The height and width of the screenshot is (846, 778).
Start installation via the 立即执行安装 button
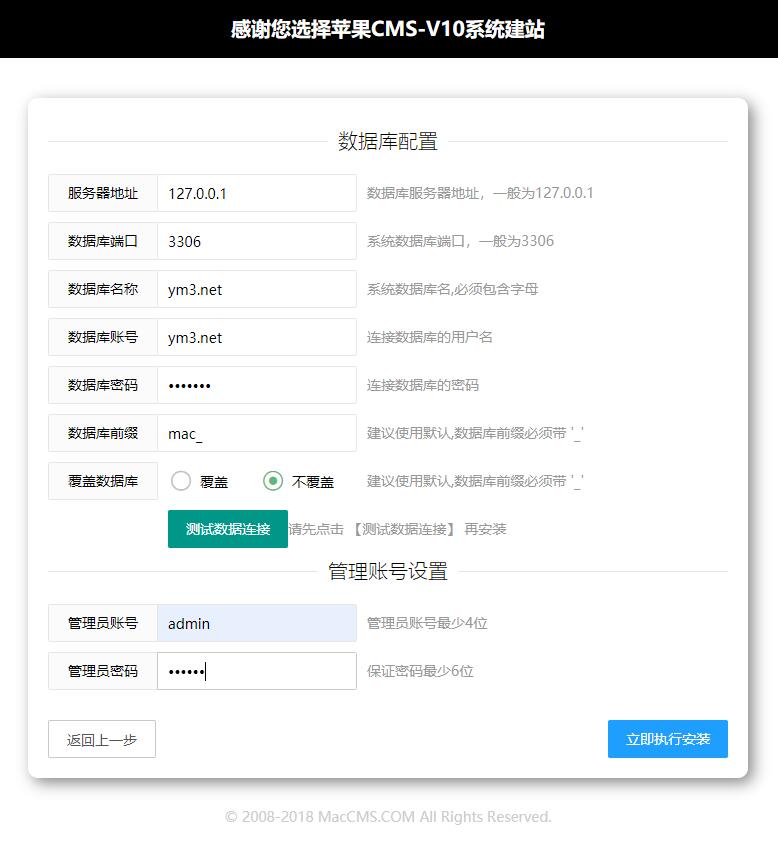tap(667, 739)
